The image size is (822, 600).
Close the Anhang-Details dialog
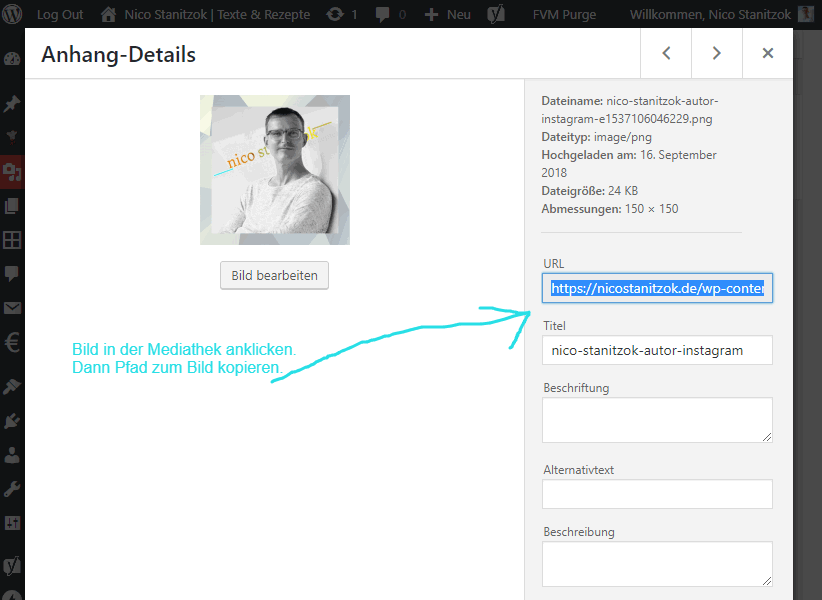pyautogui.click(x=768, y=54)
